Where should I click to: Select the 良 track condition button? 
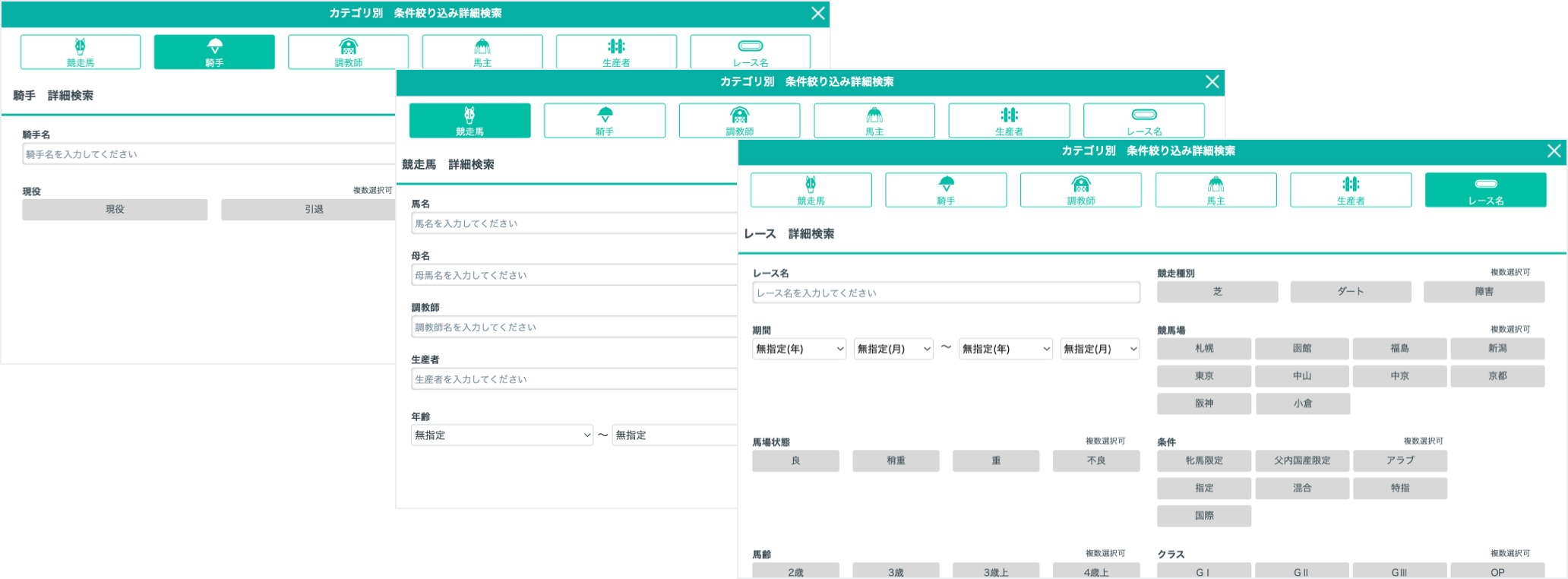click(x=795, y=461)
